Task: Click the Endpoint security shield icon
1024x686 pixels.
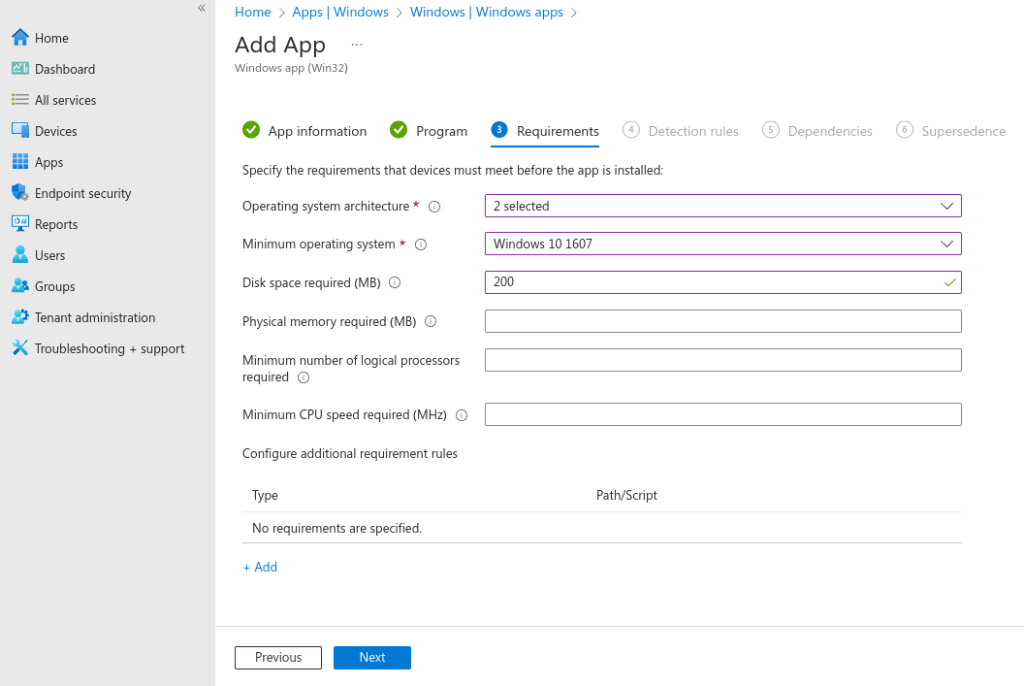Action: pyautogui.click(x=20, y=193)
